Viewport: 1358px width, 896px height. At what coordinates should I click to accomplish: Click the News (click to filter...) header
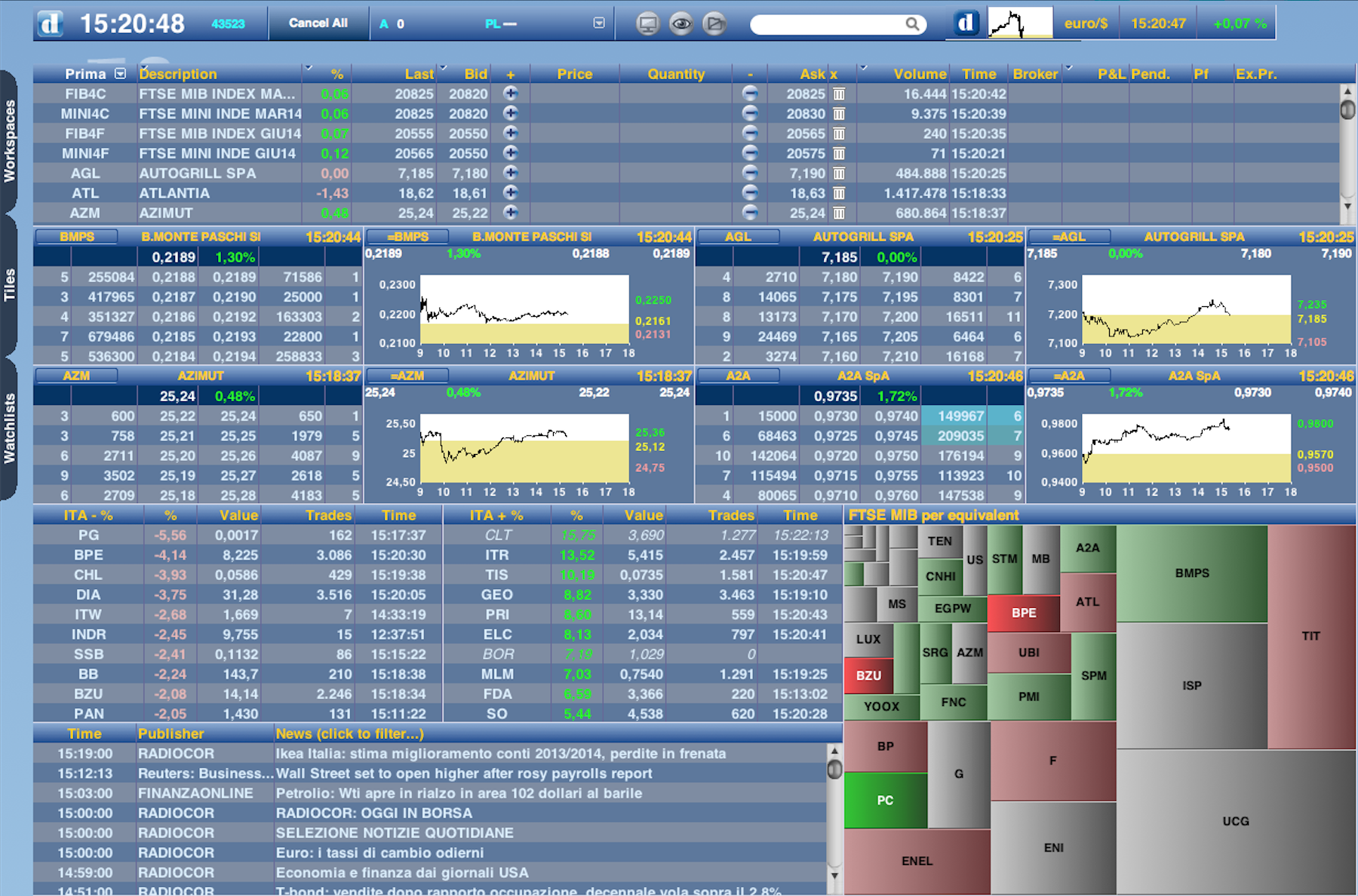(x=349, y=734)
